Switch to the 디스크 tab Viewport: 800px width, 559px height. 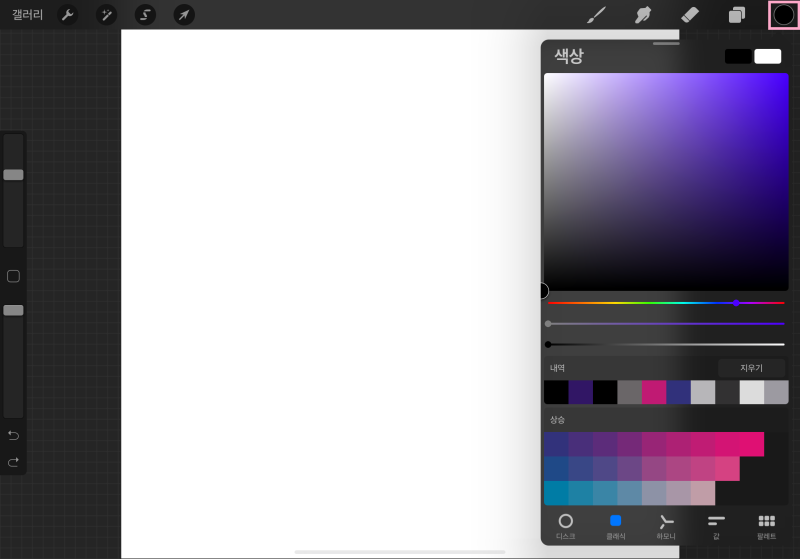tap(565, 527)
